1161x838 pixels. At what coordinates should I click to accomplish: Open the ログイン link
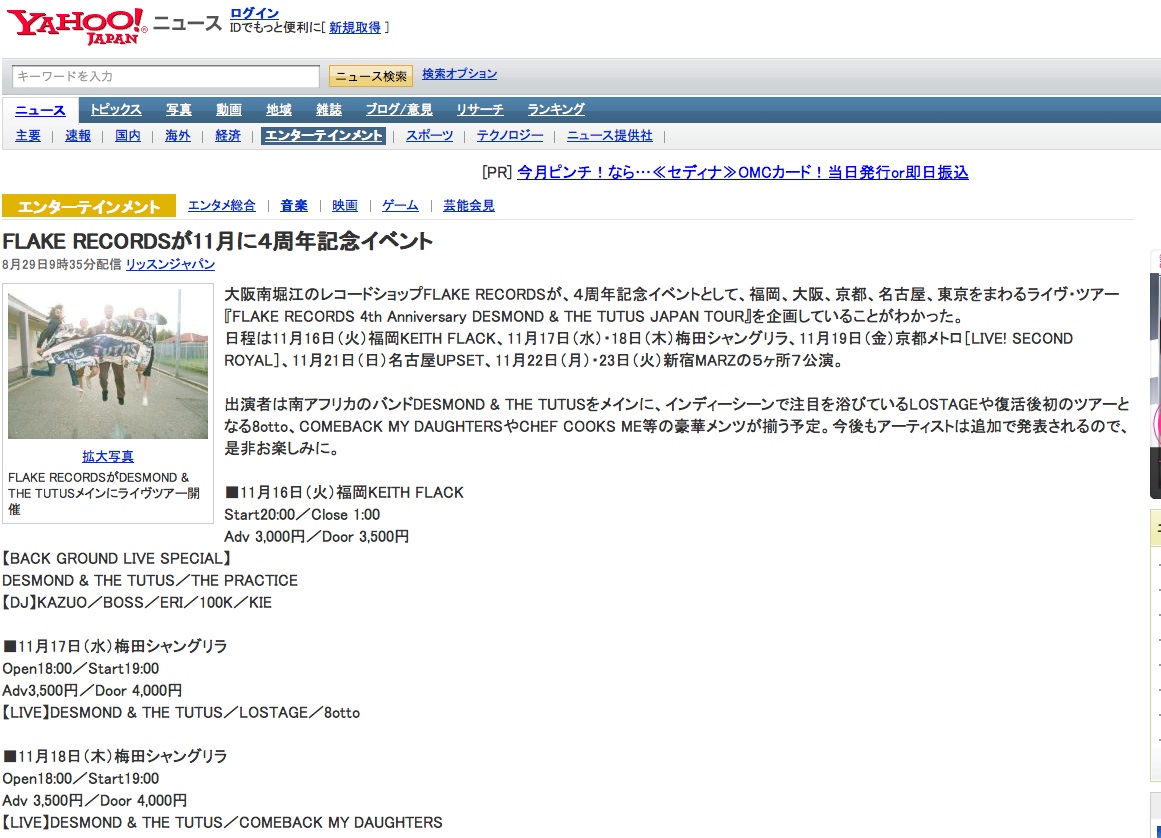coord(254,13)
